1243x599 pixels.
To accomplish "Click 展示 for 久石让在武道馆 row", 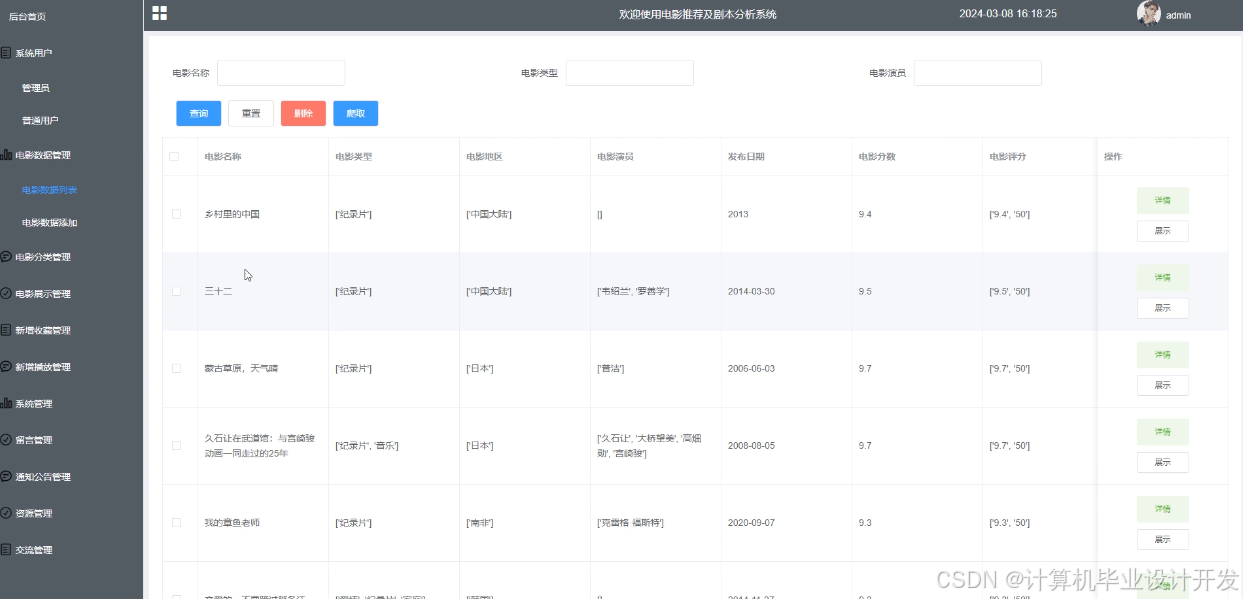I will click(1162, 462).
